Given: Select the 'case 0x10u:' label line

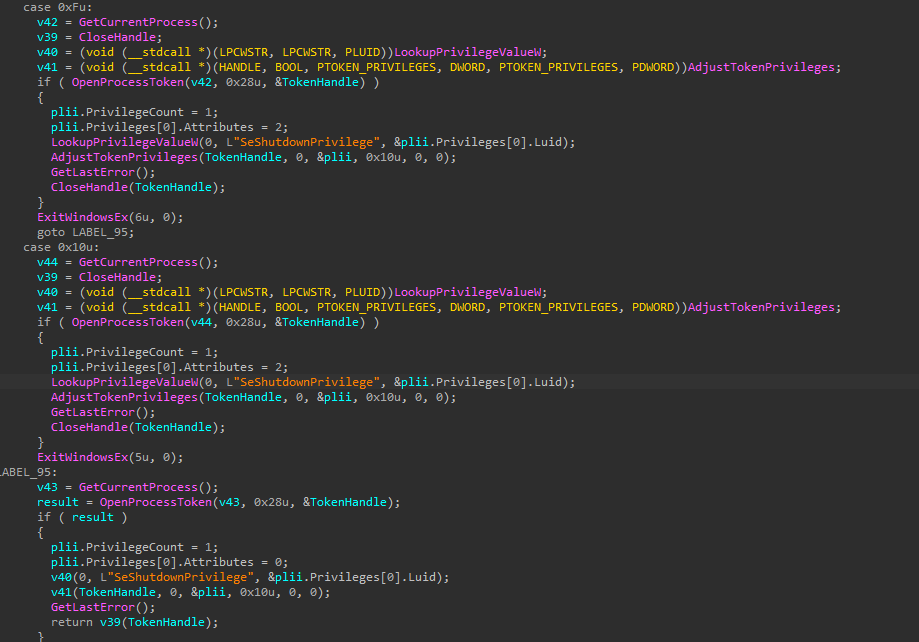Looking at the screenshot, I should pos(61,247).
